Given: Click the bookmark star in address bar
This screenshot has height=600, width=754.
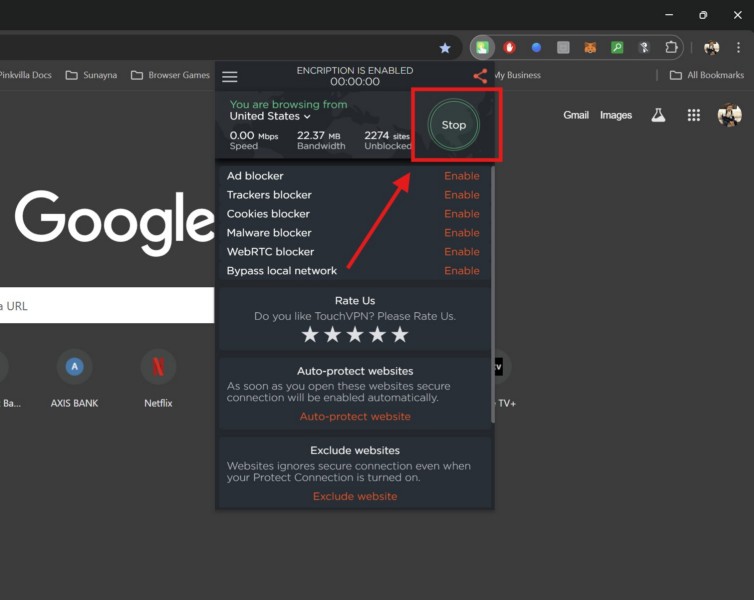Looking at the screenshot, I should click(445, 47).
